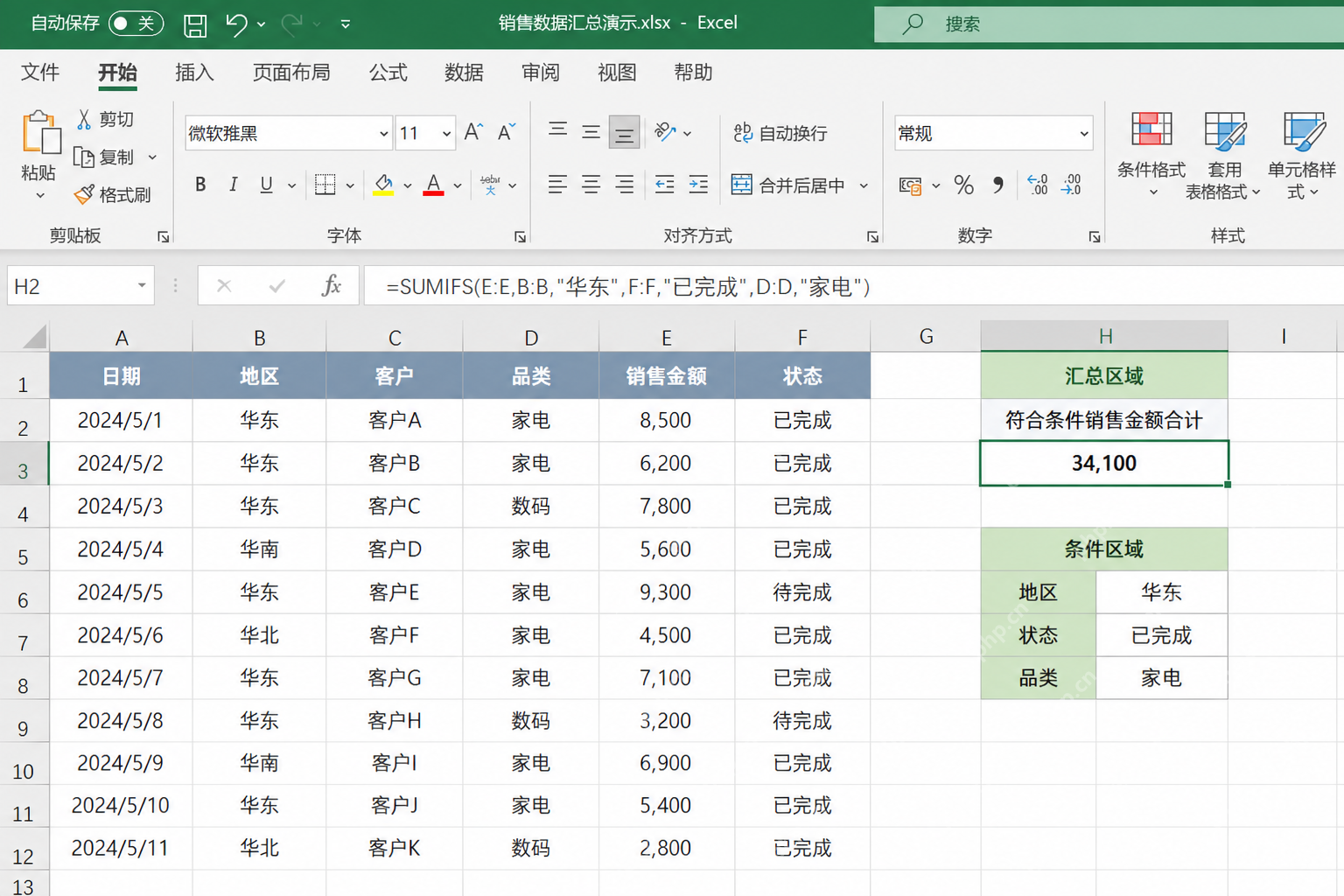Open Conditional Formatting (条件格式) menu
The height and width of the screenshot is (896, 1344).
1151,155
